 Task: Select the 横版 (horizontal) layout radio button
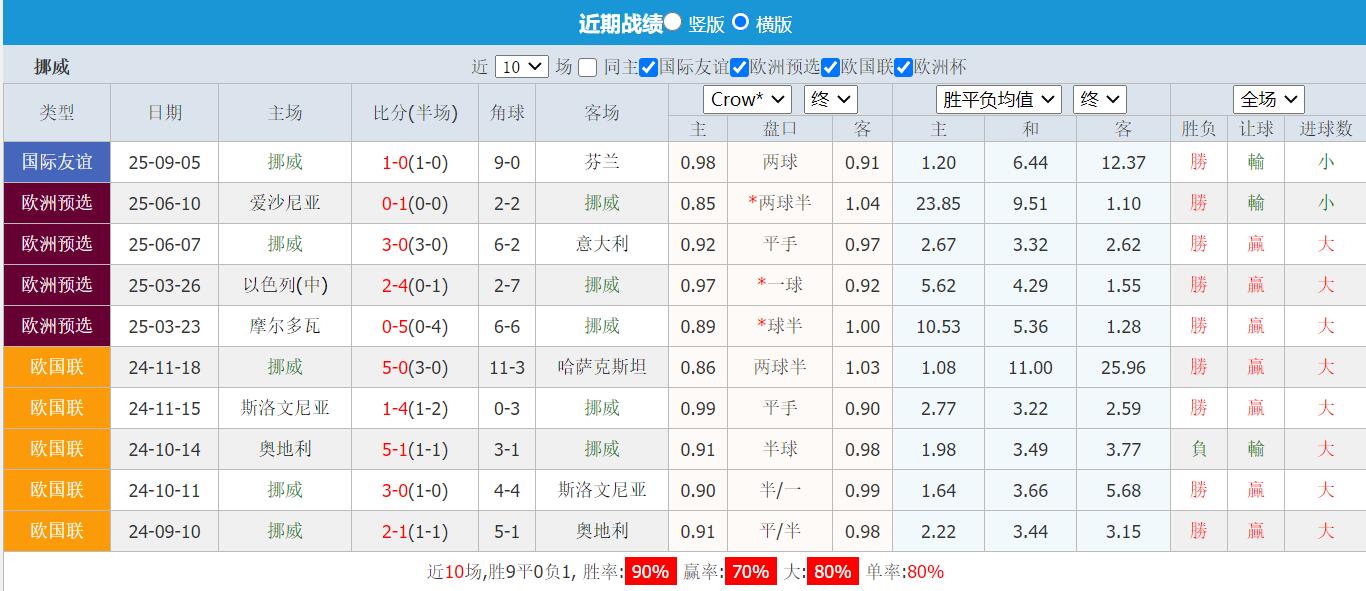(741, 22)
